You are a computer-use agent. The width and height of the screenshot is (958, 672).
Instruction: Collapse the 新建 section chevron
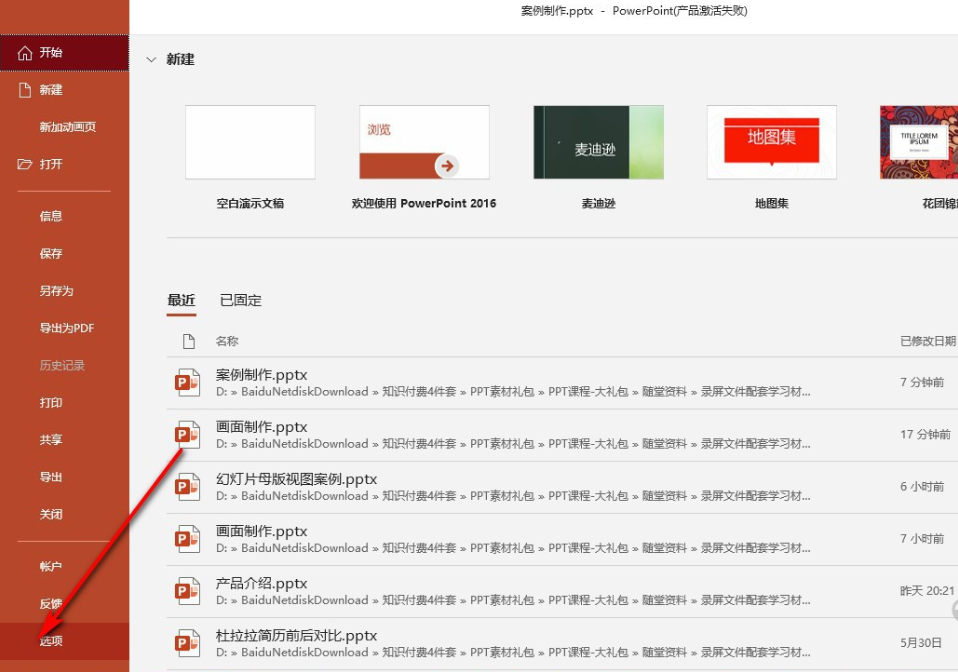point(152,59)
